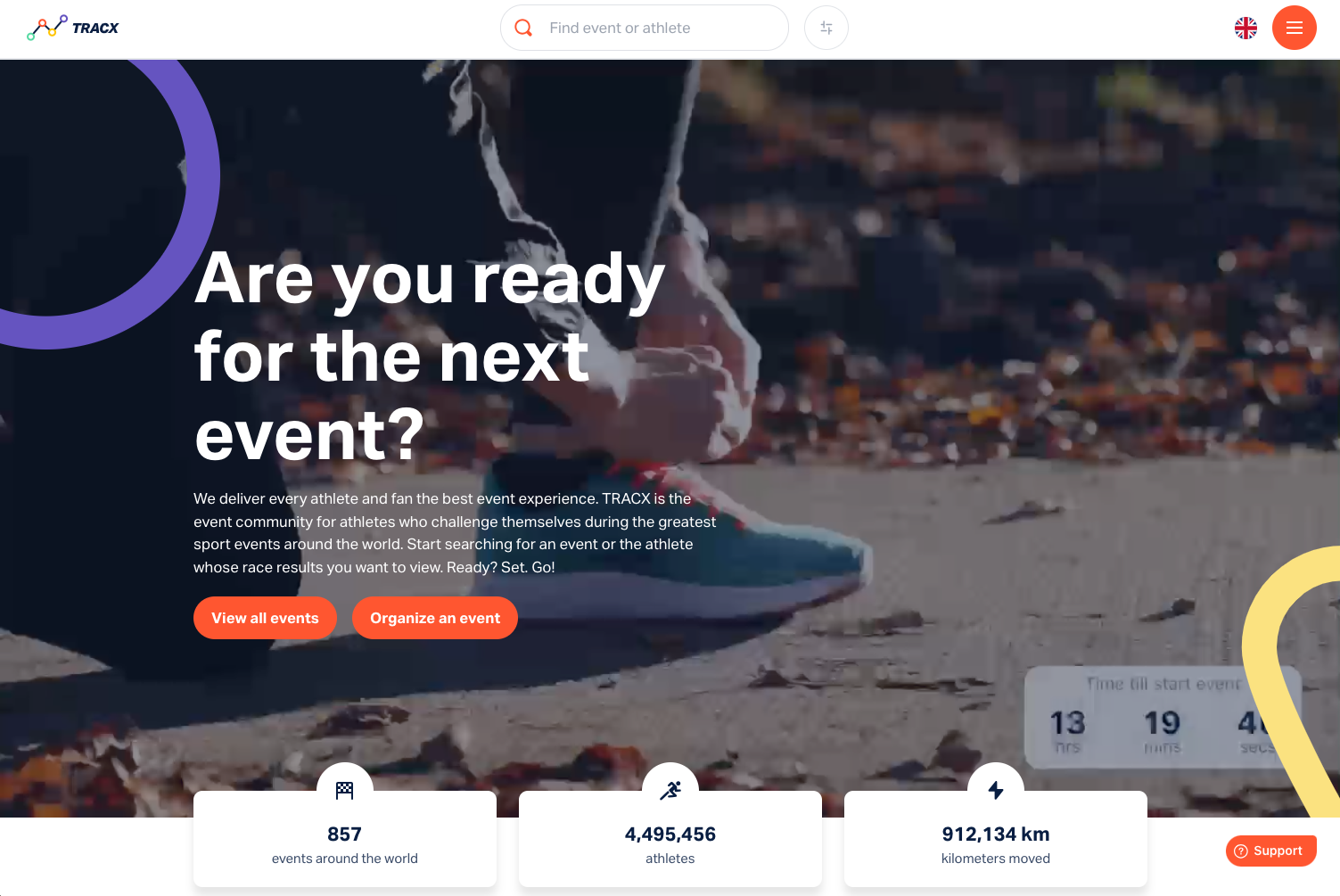Open the UK flag language selector
This screenshot has height=896, width=1340.
(x=1245, y=28)
